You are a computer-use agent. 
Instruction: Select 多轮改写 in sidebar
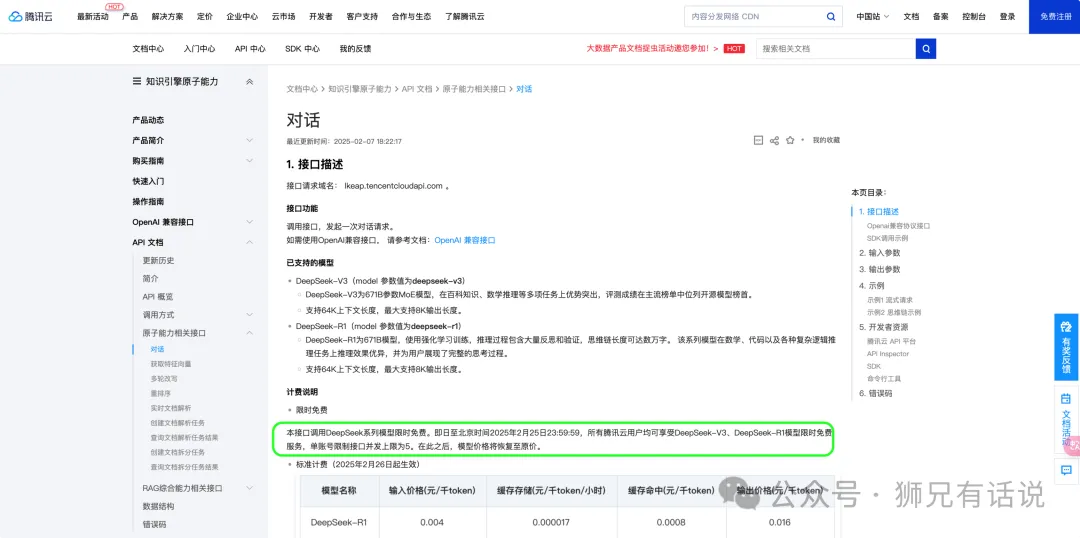164,378
